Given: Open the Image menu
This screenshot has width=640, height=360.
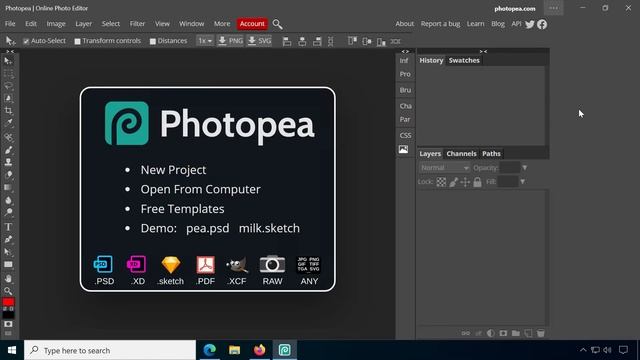Looking at the screenshot, I should pos(56,24).
